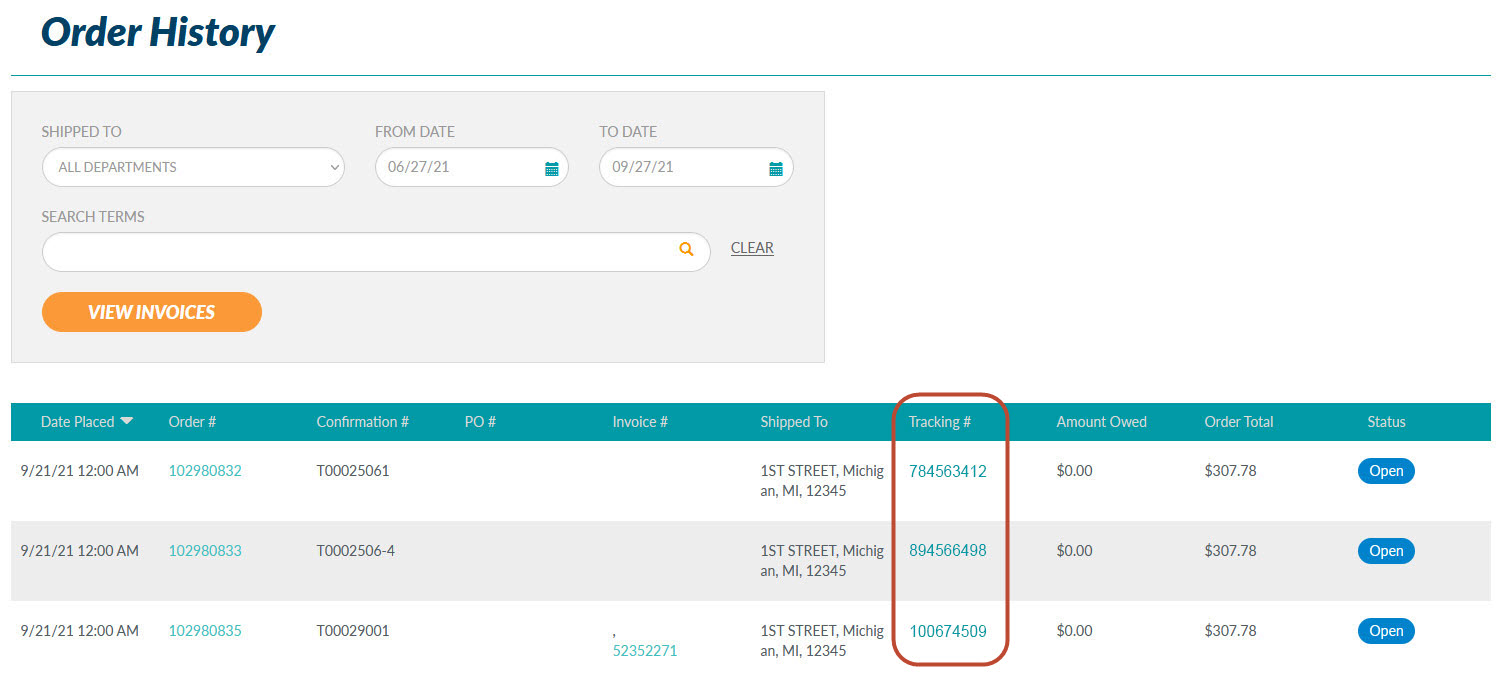Screen dimensions: 1498x676
Task: Click Open status for order 102980835
Action: (x=1386, y=631)
